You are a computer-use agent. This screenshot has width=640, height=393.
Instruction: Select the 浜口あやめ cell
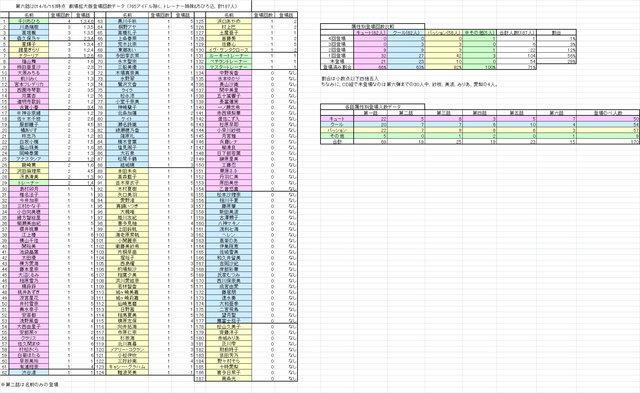(x=229, y=21)
